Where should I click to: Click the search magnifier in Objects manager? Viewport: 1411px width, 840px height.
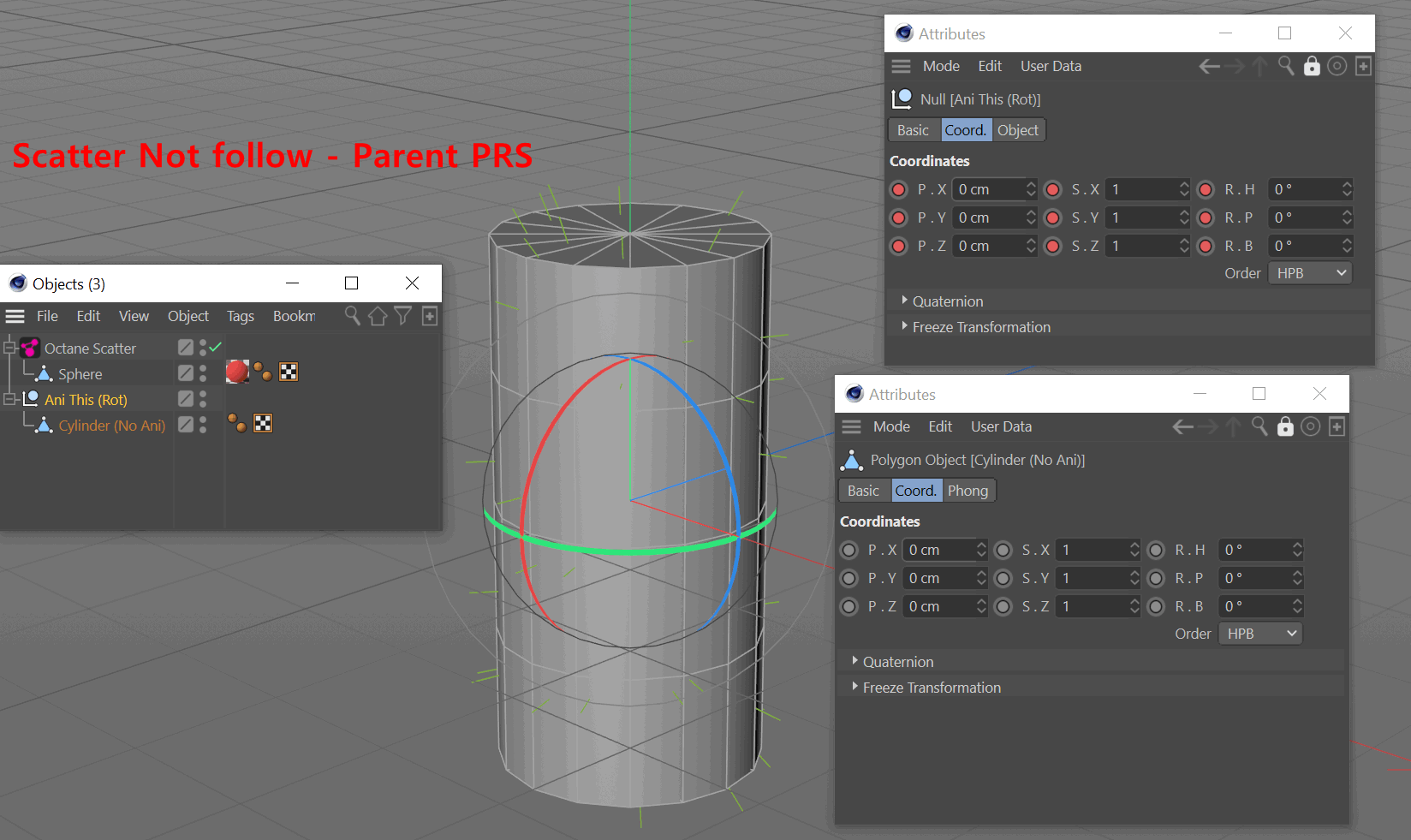point(352,316)
